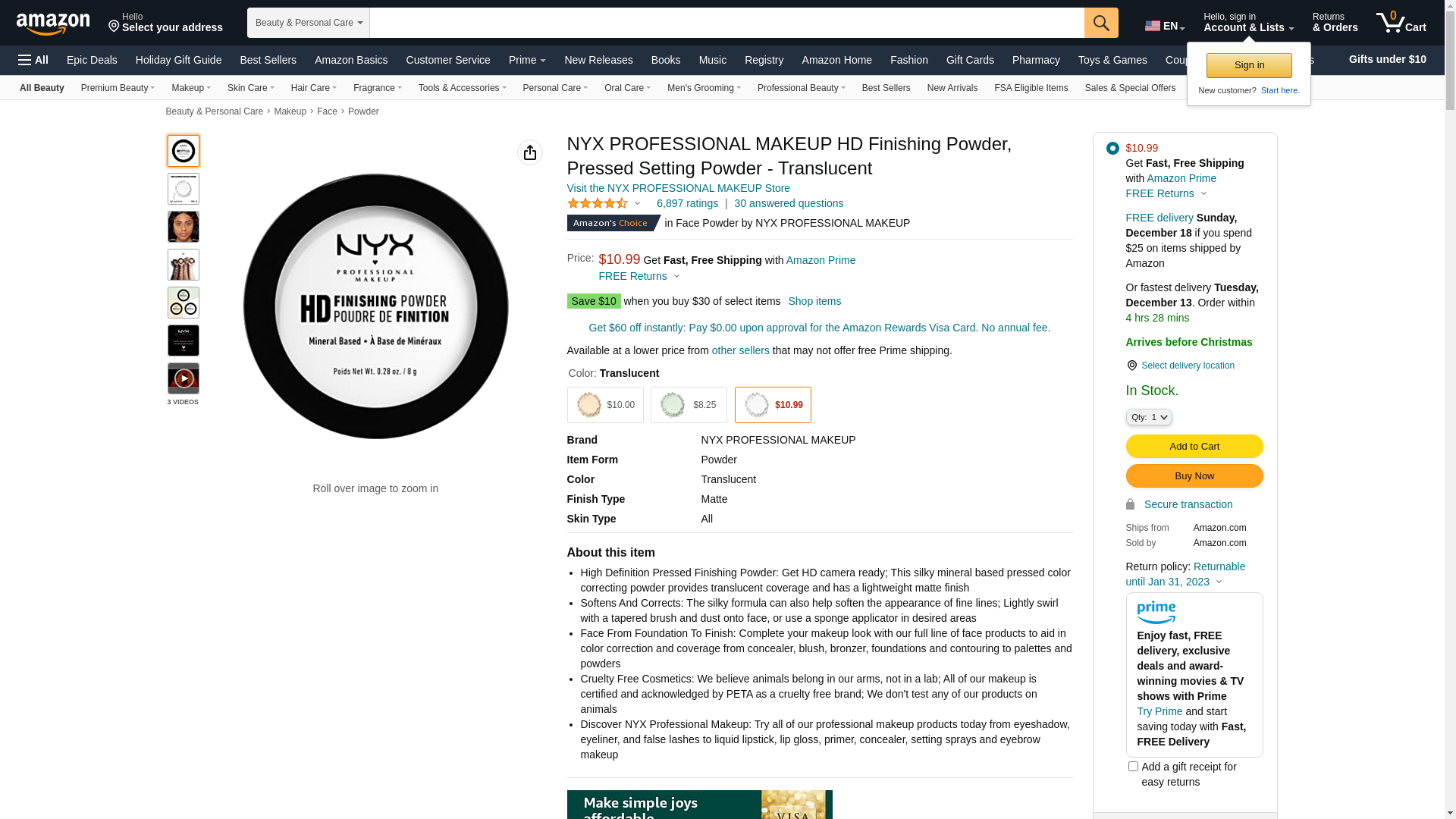
Task: Select the $10.99 purchase option radio
Action: click(1112, 148)
